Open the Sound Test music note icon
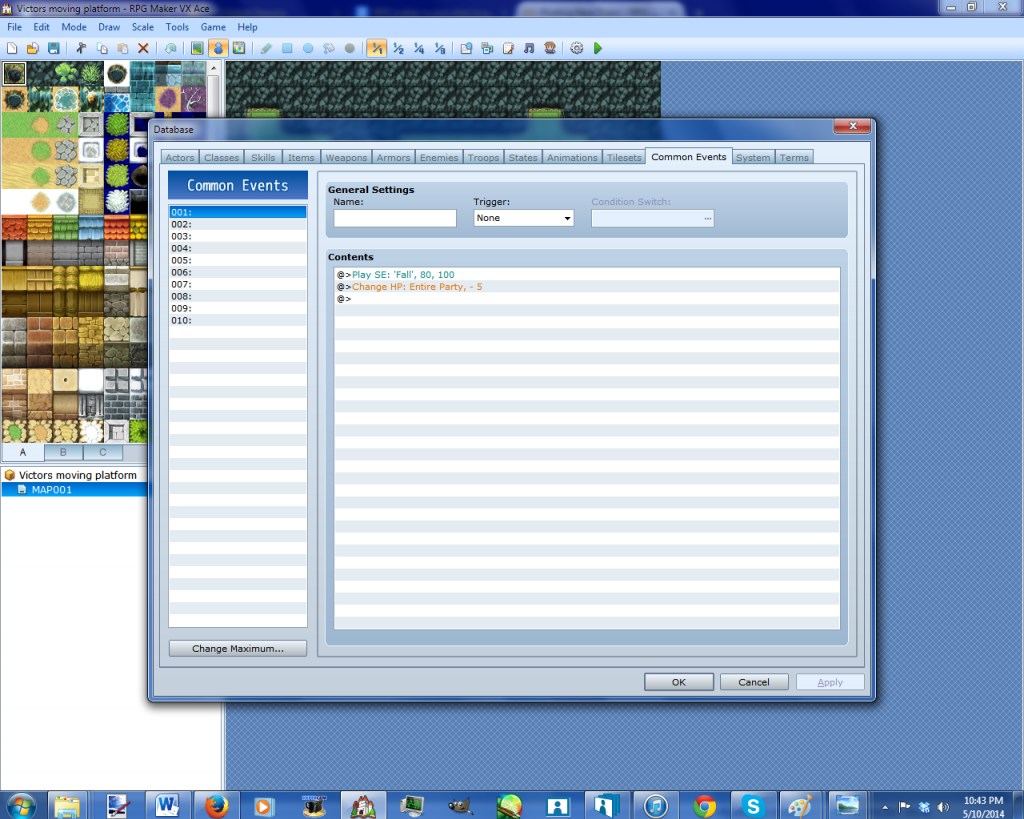 tap(529, 48)
